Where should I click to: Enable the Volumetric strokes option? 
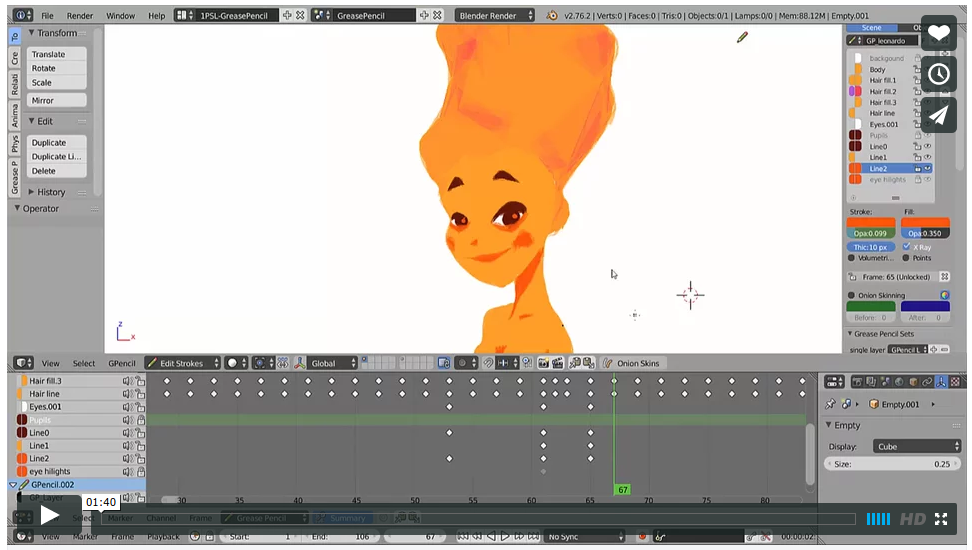click(x=852, y=258)
